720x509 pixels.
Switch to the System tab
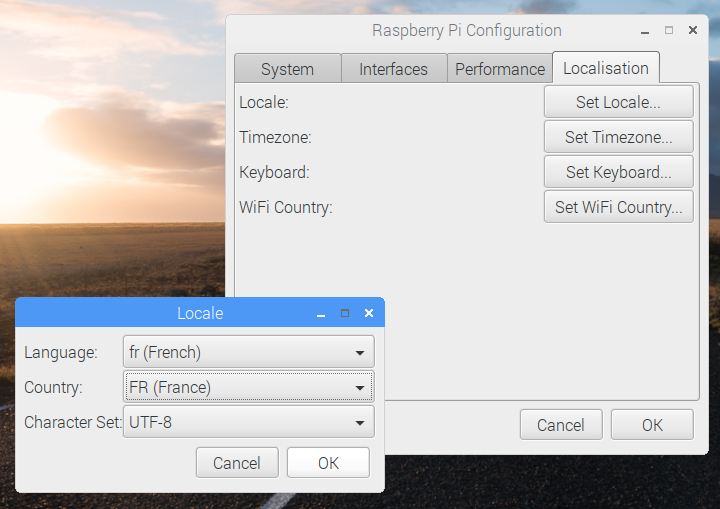[287, 68]
